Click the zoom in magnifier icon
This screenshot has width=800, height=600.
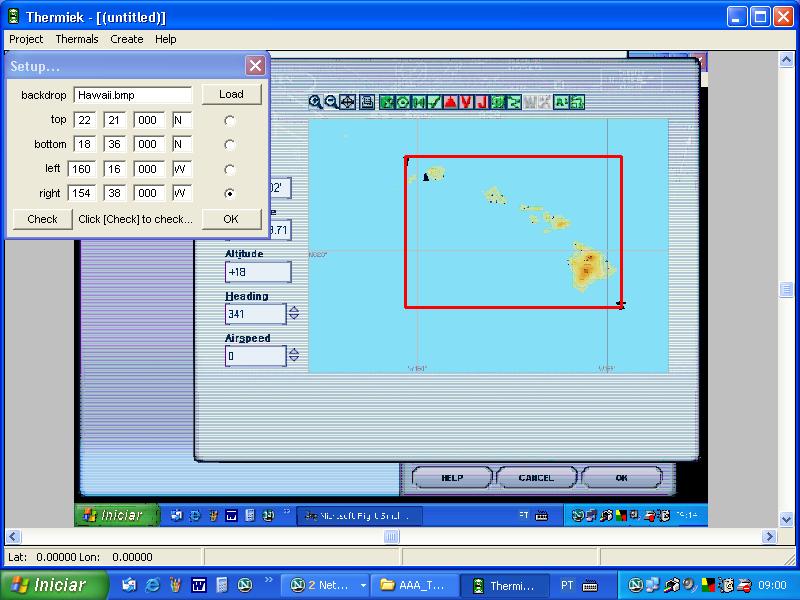pyautogui.click(x=315, y=101)
